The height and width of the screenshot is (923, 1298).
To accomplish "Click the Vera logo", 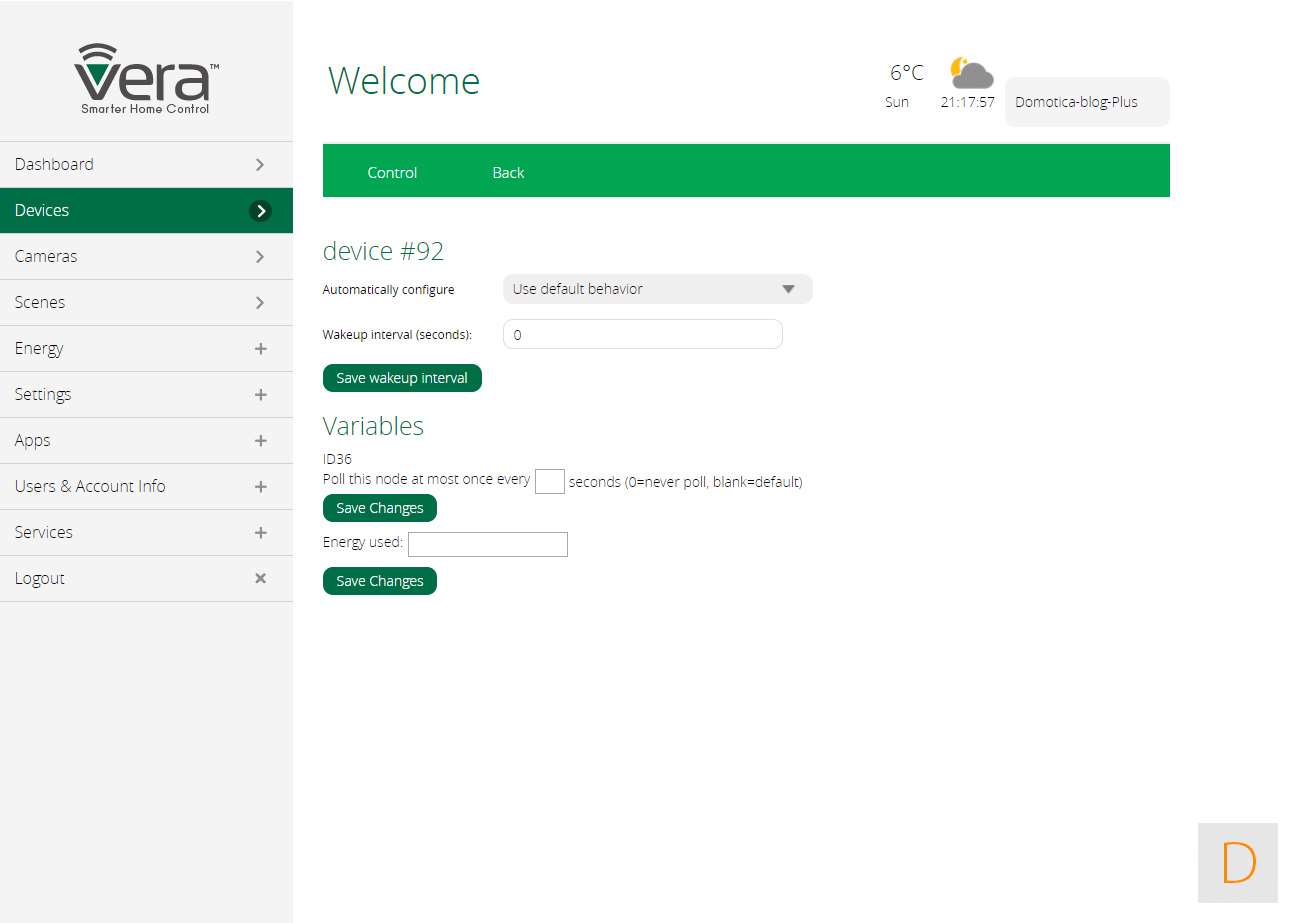I will click(x=146, y=79).
